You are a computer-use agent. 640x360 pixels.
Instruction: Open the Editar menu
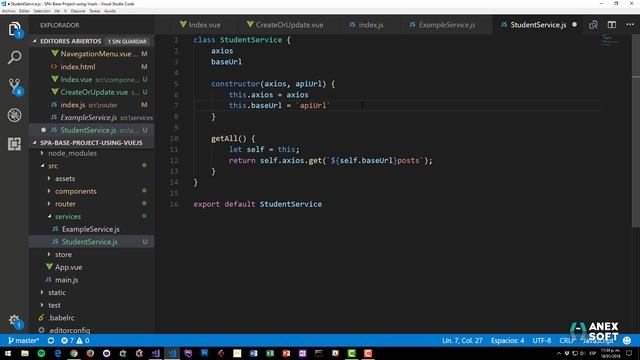(24, 11)
